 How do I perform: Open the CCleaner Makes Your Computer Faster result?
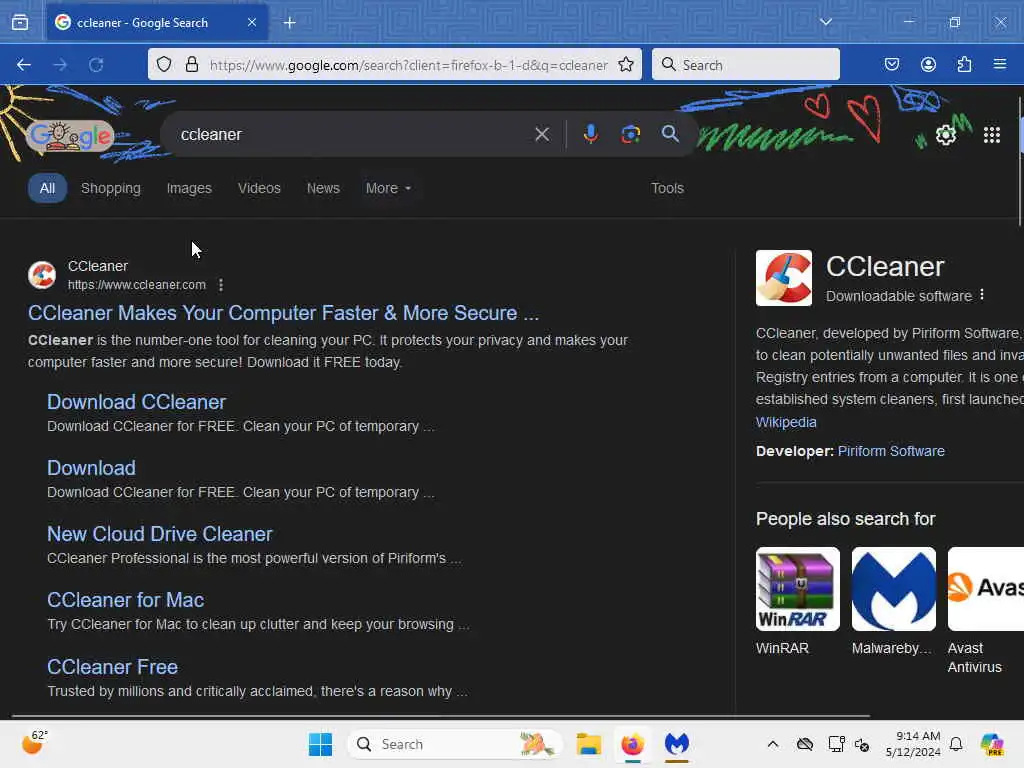[283, 313]
